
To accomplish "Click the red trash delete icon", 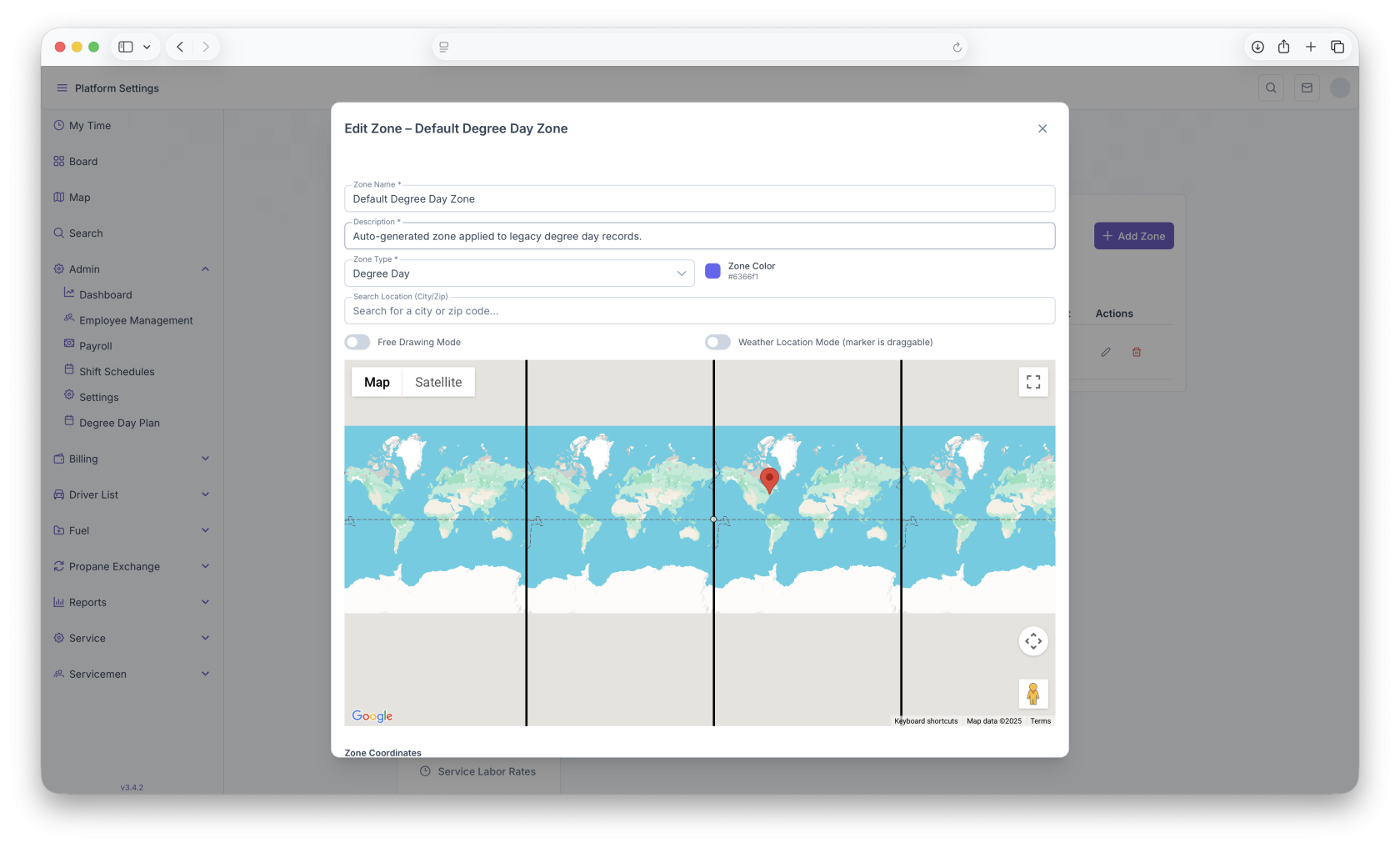I will pos(1137,352).
